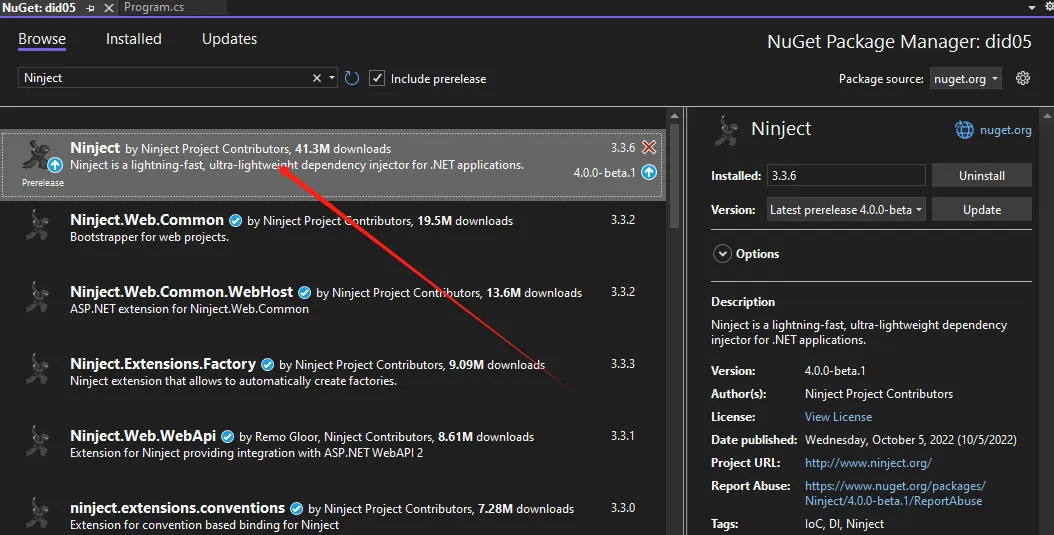The image size is (1054, 535).
Task: Click verified badge next to ninject.extensions.conventions
Action: [296, 508]
